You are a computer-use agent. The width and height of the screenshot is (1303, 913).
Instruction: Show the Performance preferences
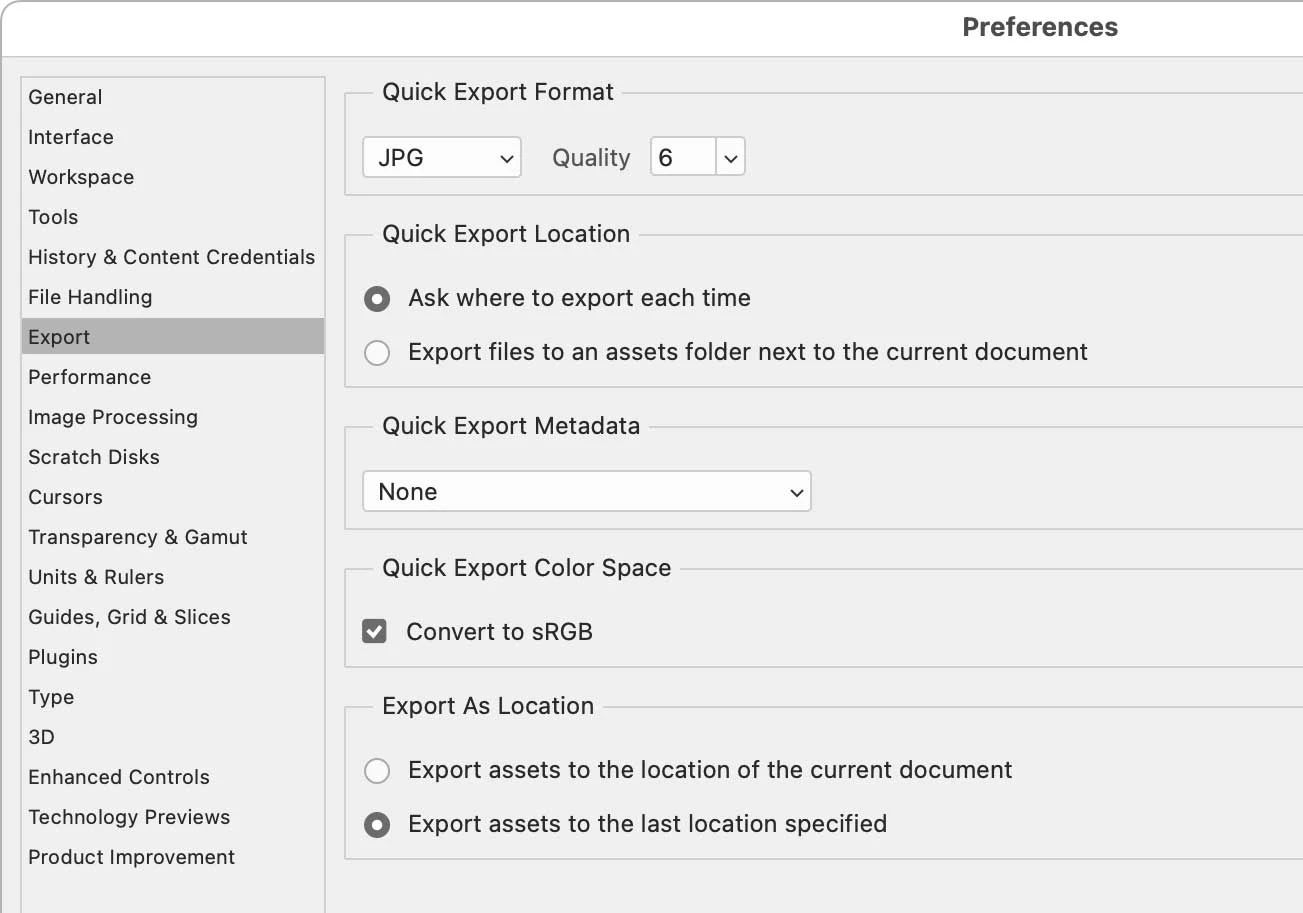click(x=90, y=377)
